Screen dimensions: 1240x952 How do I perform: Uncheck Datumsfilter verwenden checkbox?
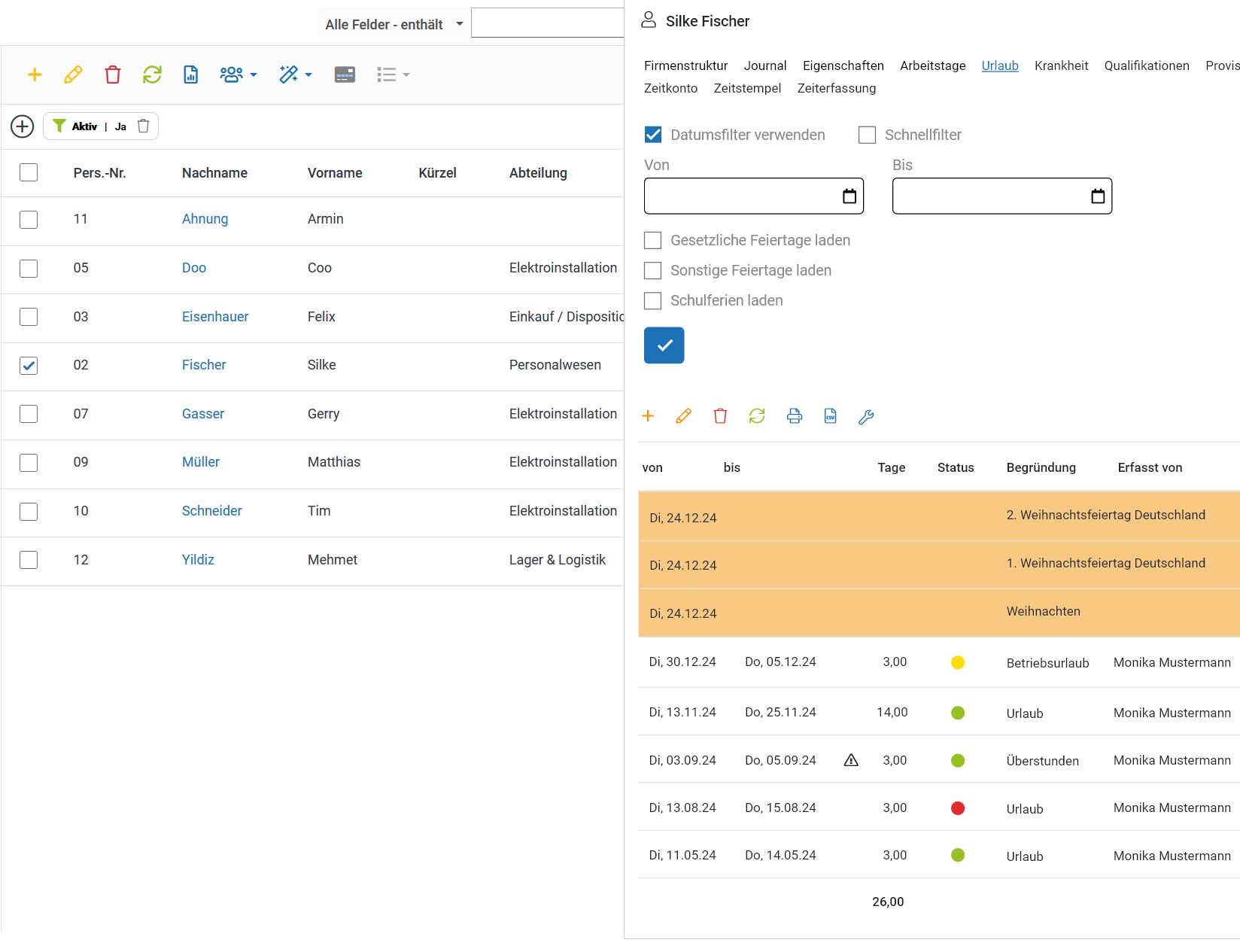coord(653,135)
